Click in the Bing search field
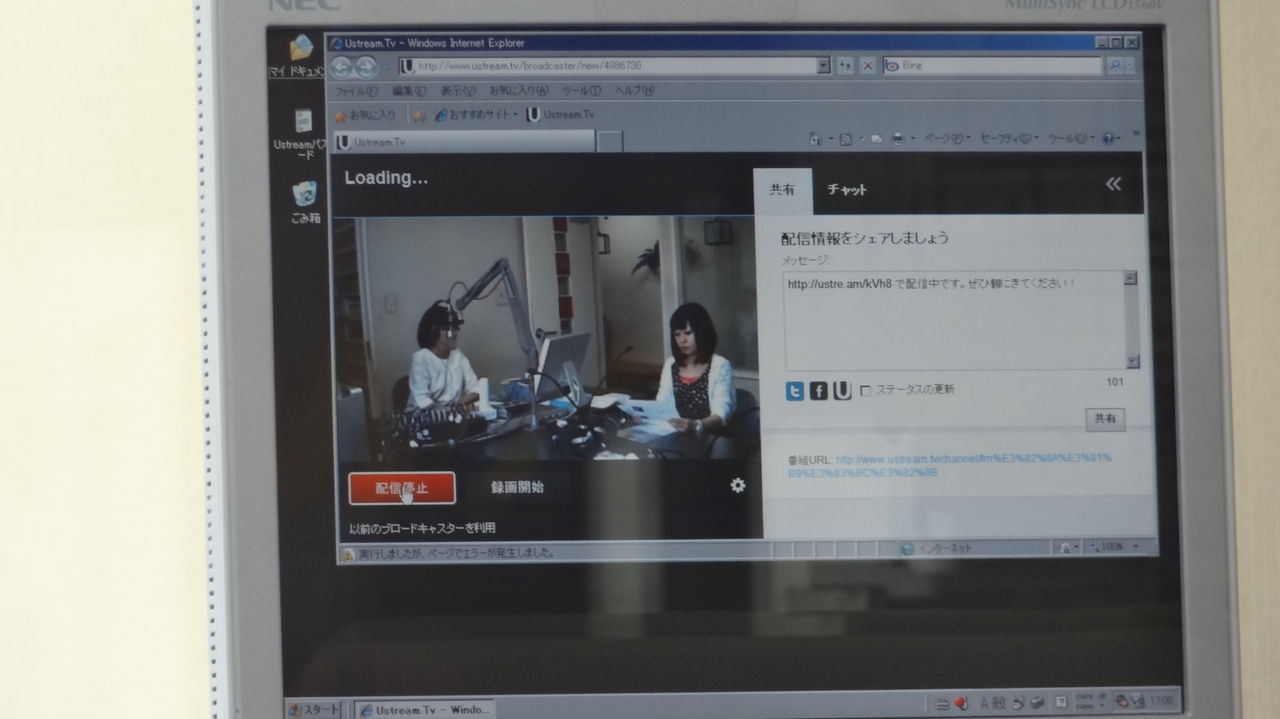Screen dimensions: 1280x719 click(x=992, y=65)
